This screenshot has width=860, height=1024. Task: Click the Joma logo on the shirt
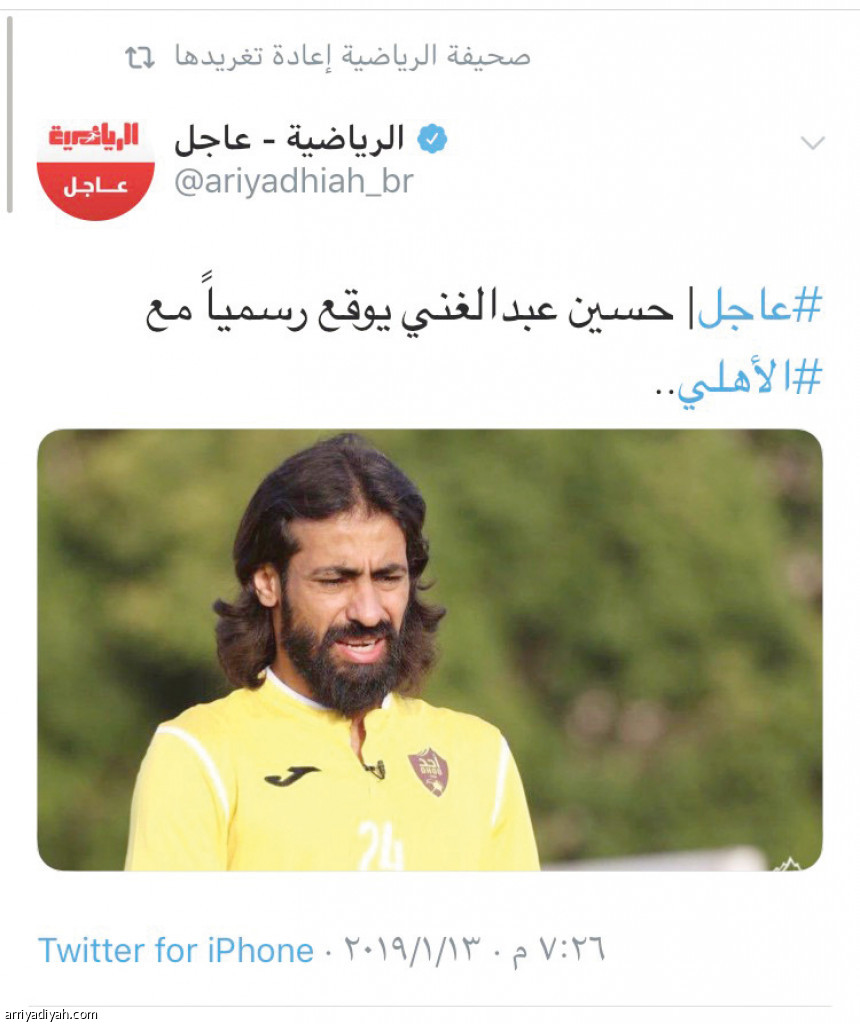coord(292,775)
